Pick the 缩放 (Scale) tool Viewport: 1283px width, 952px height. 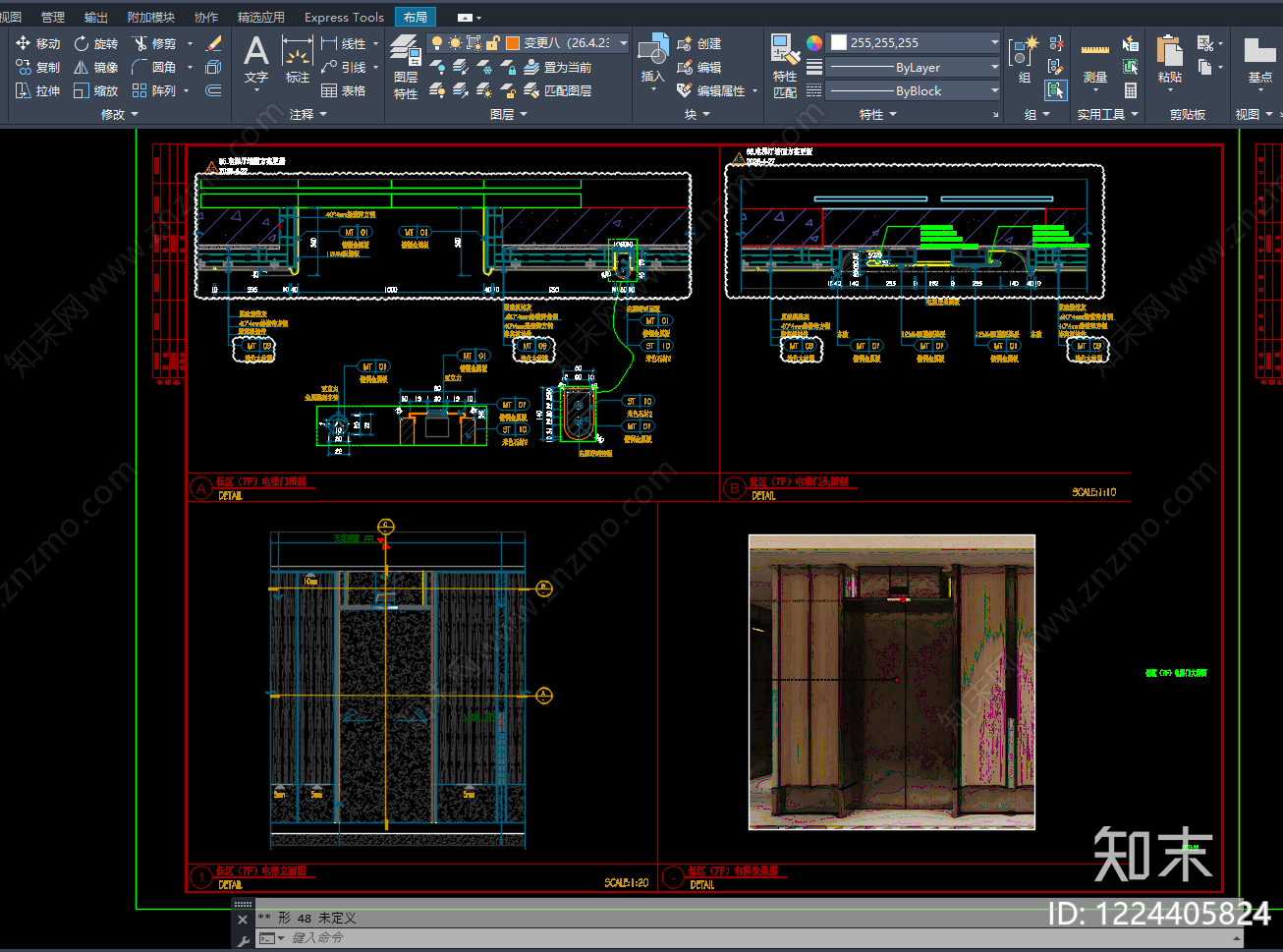tap(95, 90)
